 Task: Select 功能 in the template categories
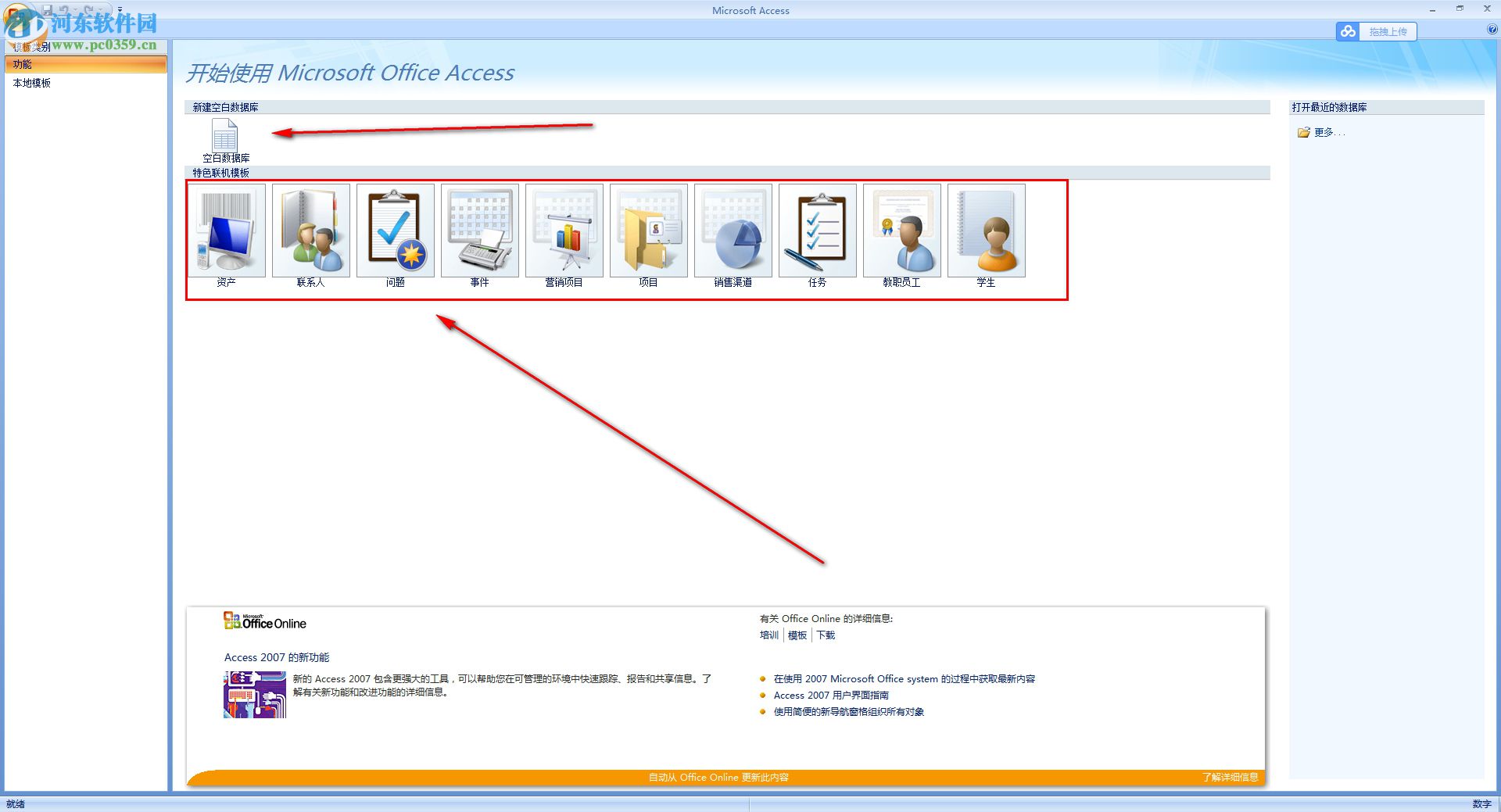[86, 64]
